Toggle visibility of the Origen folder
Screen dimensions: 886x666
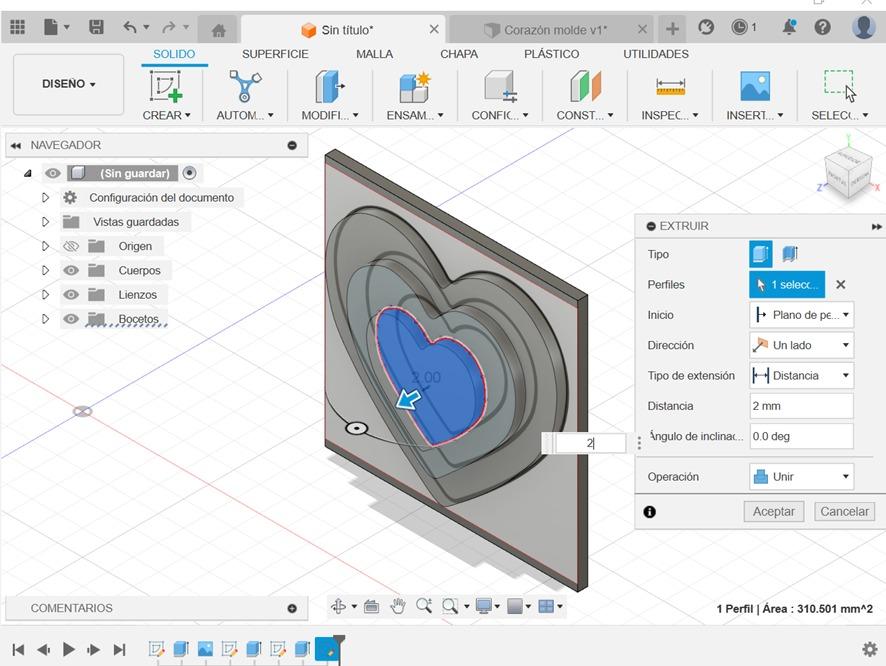71,246
